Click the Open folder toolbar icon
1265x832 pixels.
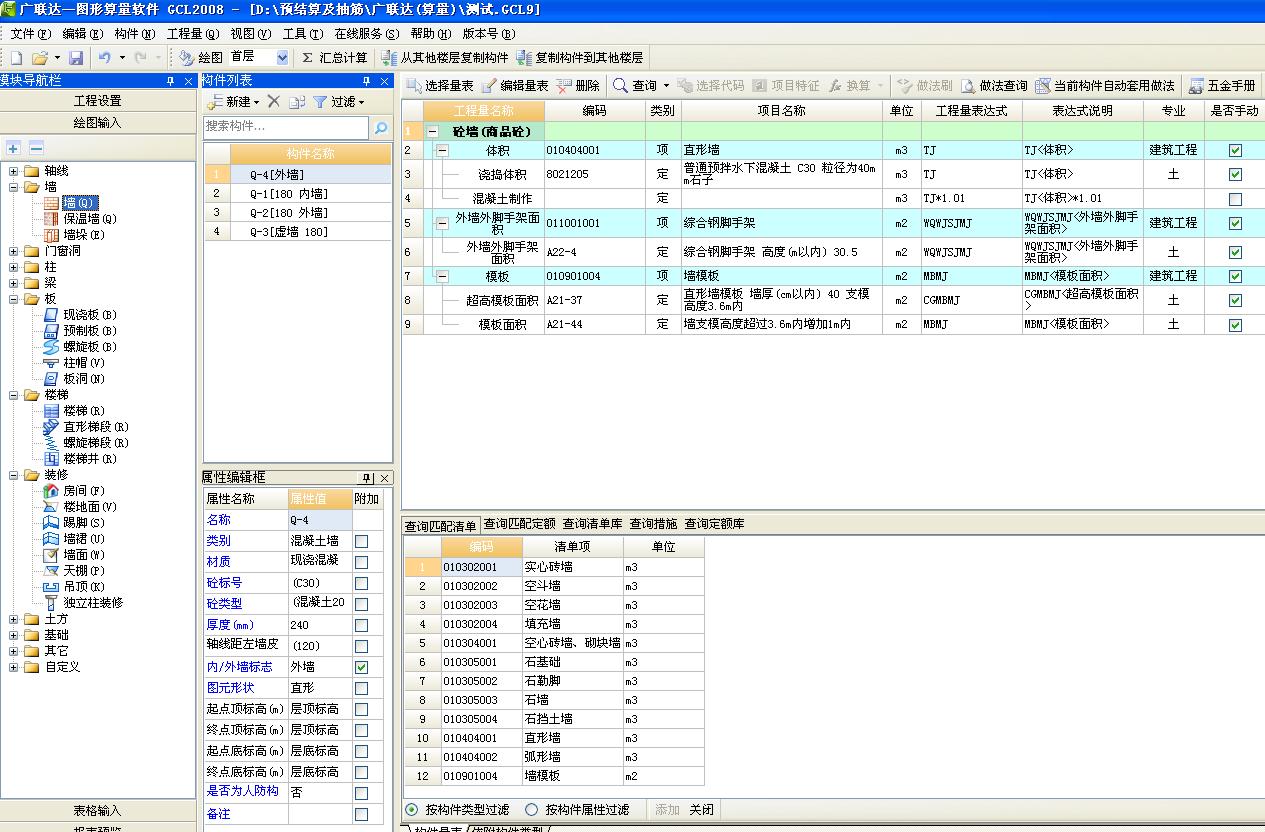pyautogui.click(x=40, y=58)
